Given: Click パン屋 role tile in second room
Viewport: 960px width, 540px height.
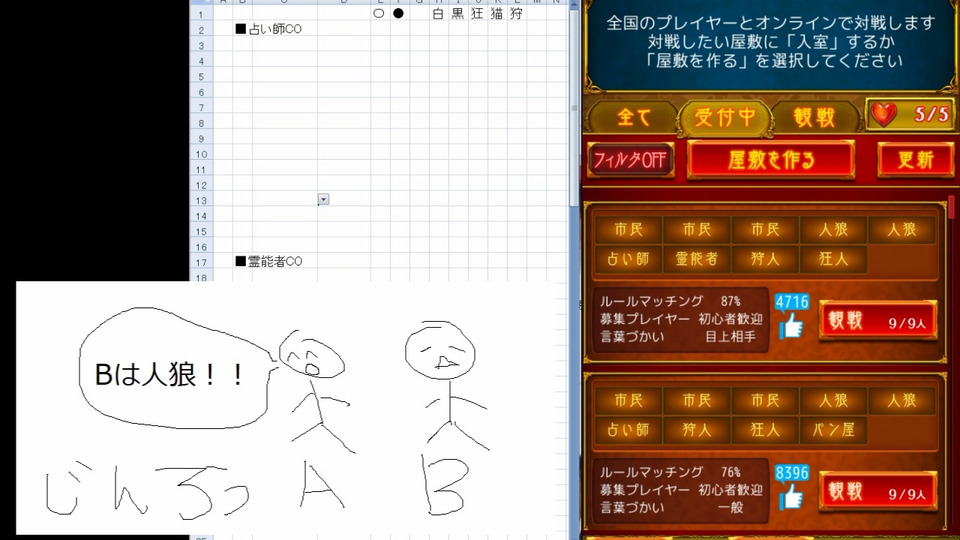Looking at the screenshot, I should (833, 429).
